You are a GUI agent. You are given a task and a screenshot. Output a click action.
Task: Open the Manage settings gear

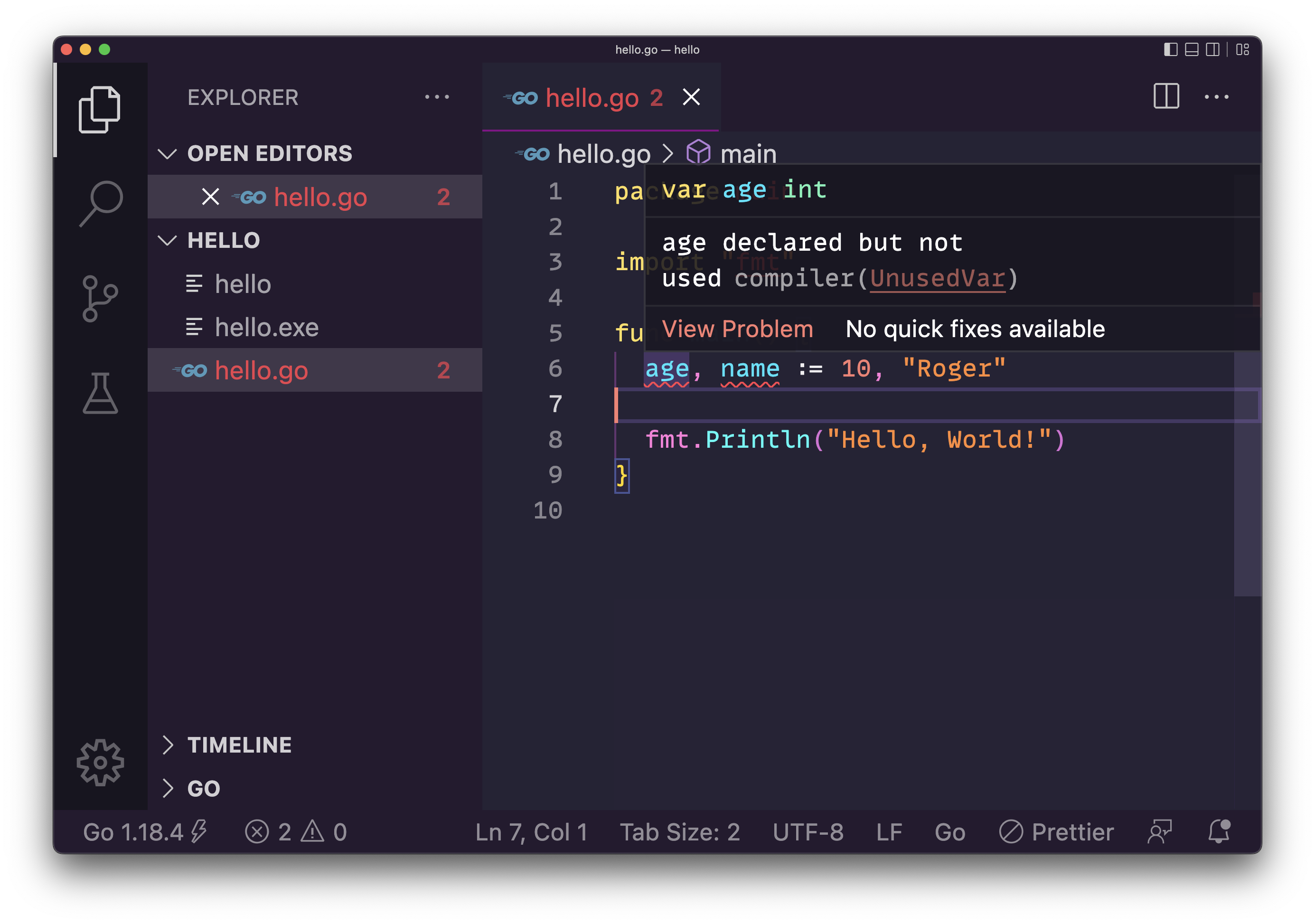pyautogui.click(x=100, y=763)
